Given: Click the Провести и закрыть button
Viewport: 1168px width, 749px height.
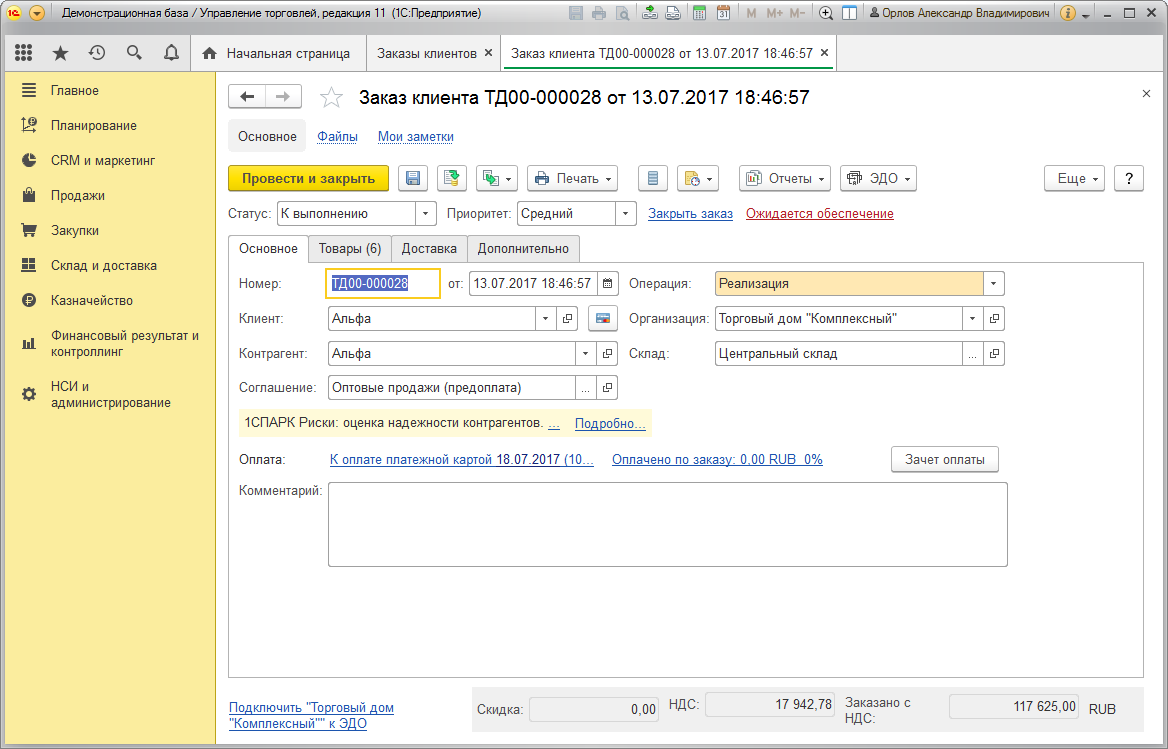Looking at the screenshot, I should 308,179.
